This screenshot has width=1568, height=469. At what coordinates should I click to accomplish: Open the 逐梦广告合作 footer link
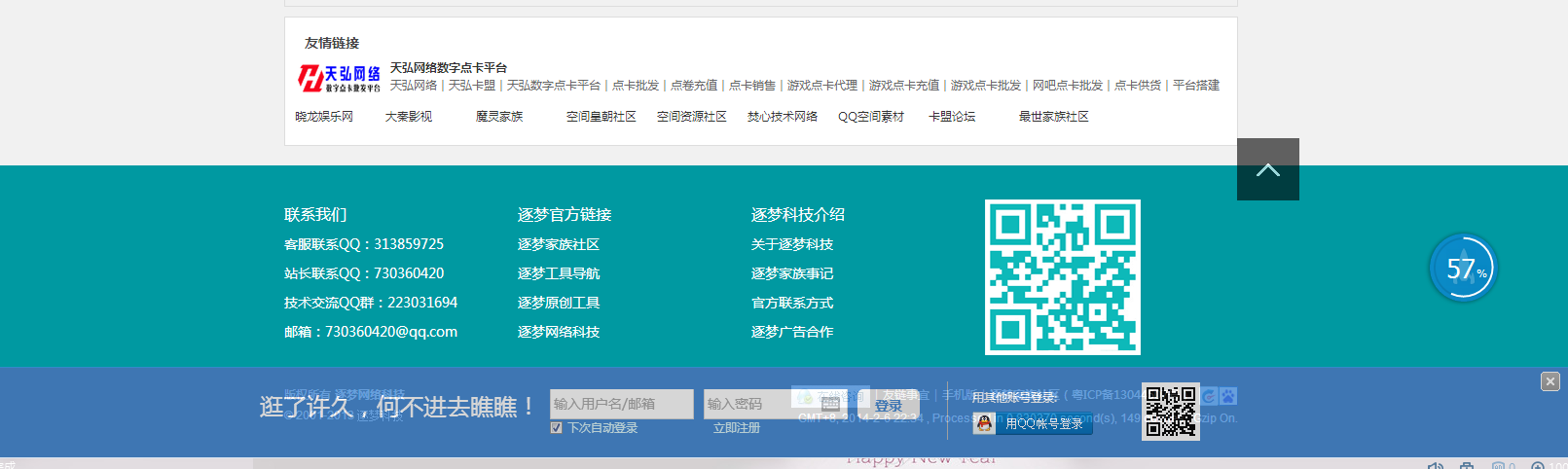point(792,332)
